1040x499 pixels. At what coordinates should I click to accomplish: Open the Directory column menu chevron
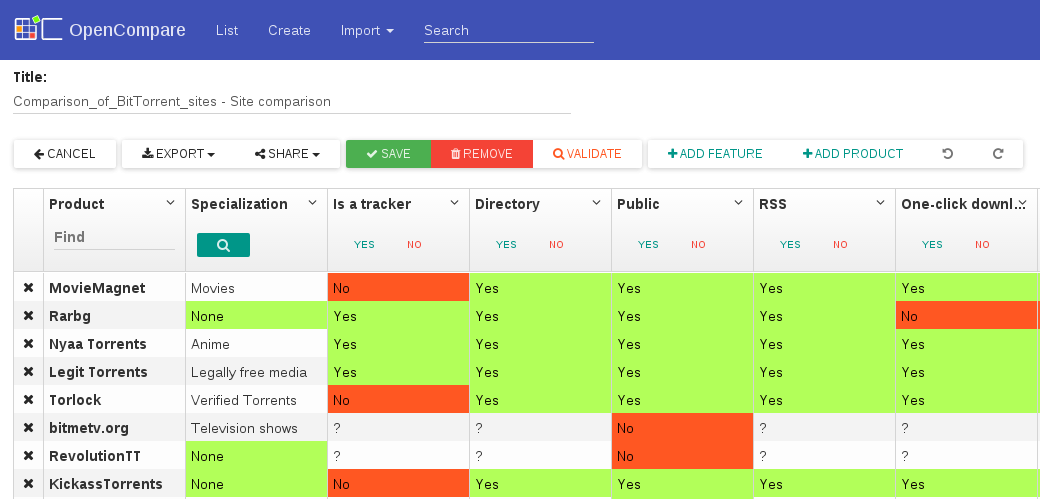(x=596, y=203)
